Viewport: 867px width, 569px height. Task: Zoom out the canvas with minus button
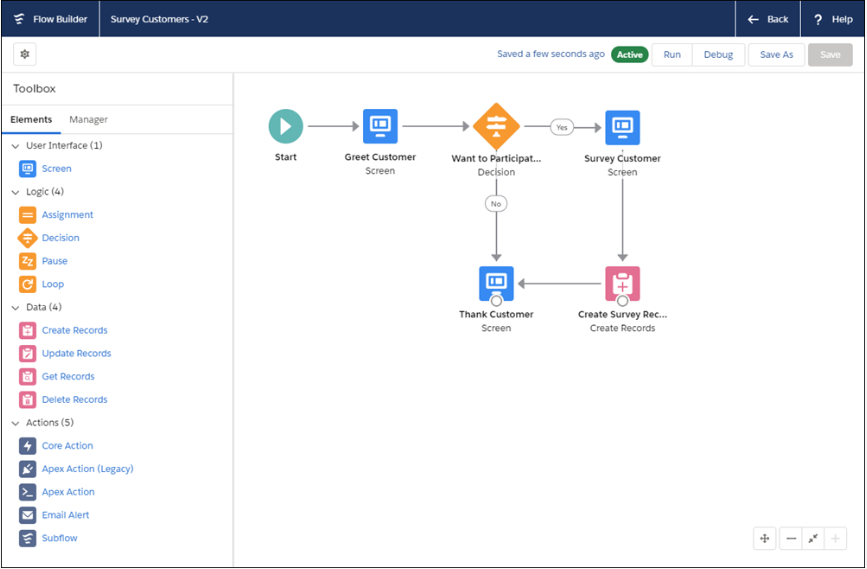pyautogui.click(x=791, y=539)
